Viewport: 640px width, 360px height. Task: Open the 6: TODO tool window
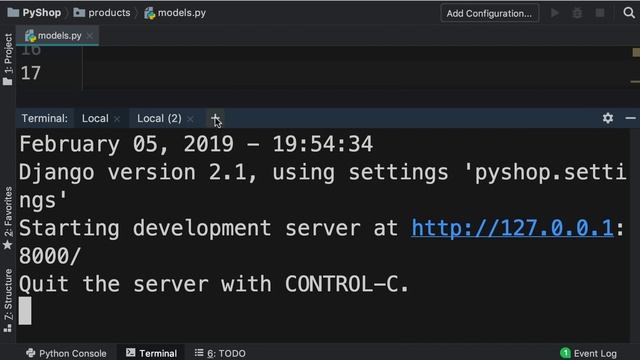coord(220,353)
